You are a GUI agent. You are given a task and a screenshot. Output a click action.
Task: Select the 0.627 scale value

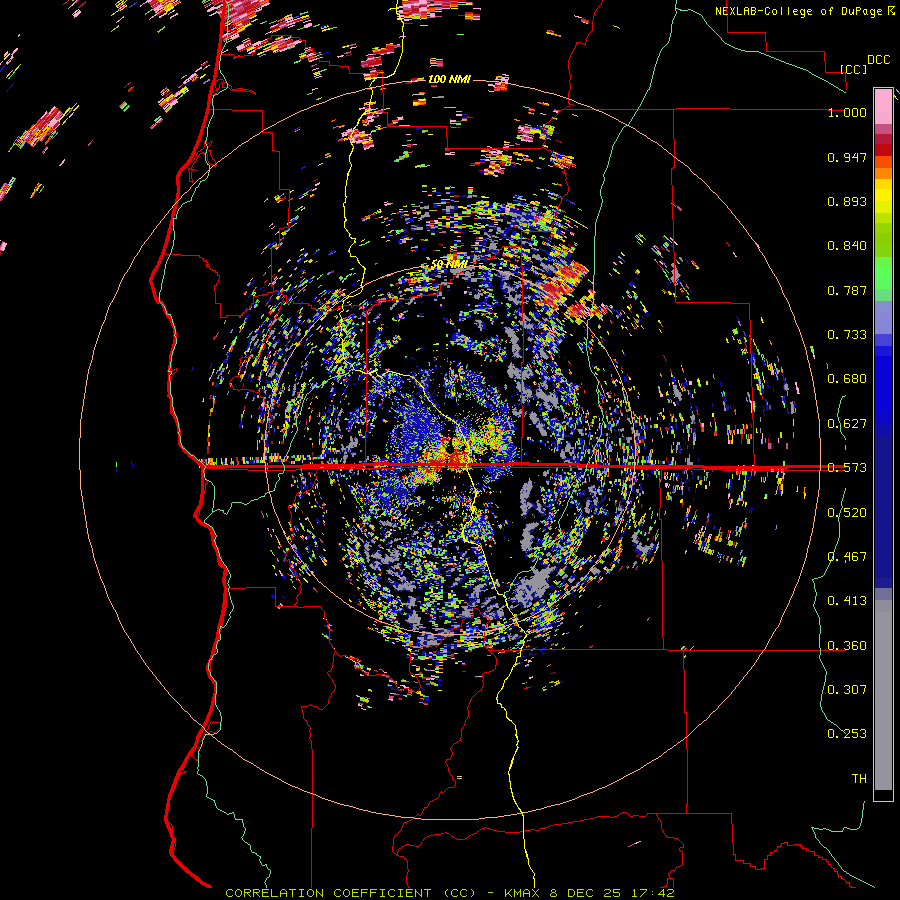coord(847,424)
